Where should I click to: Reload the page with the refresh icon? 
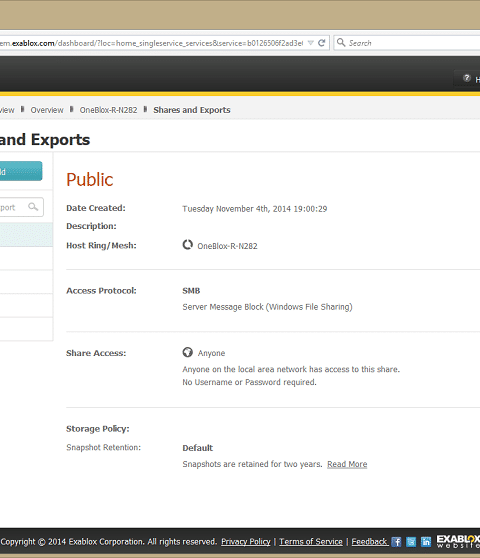tap(322, 43)
